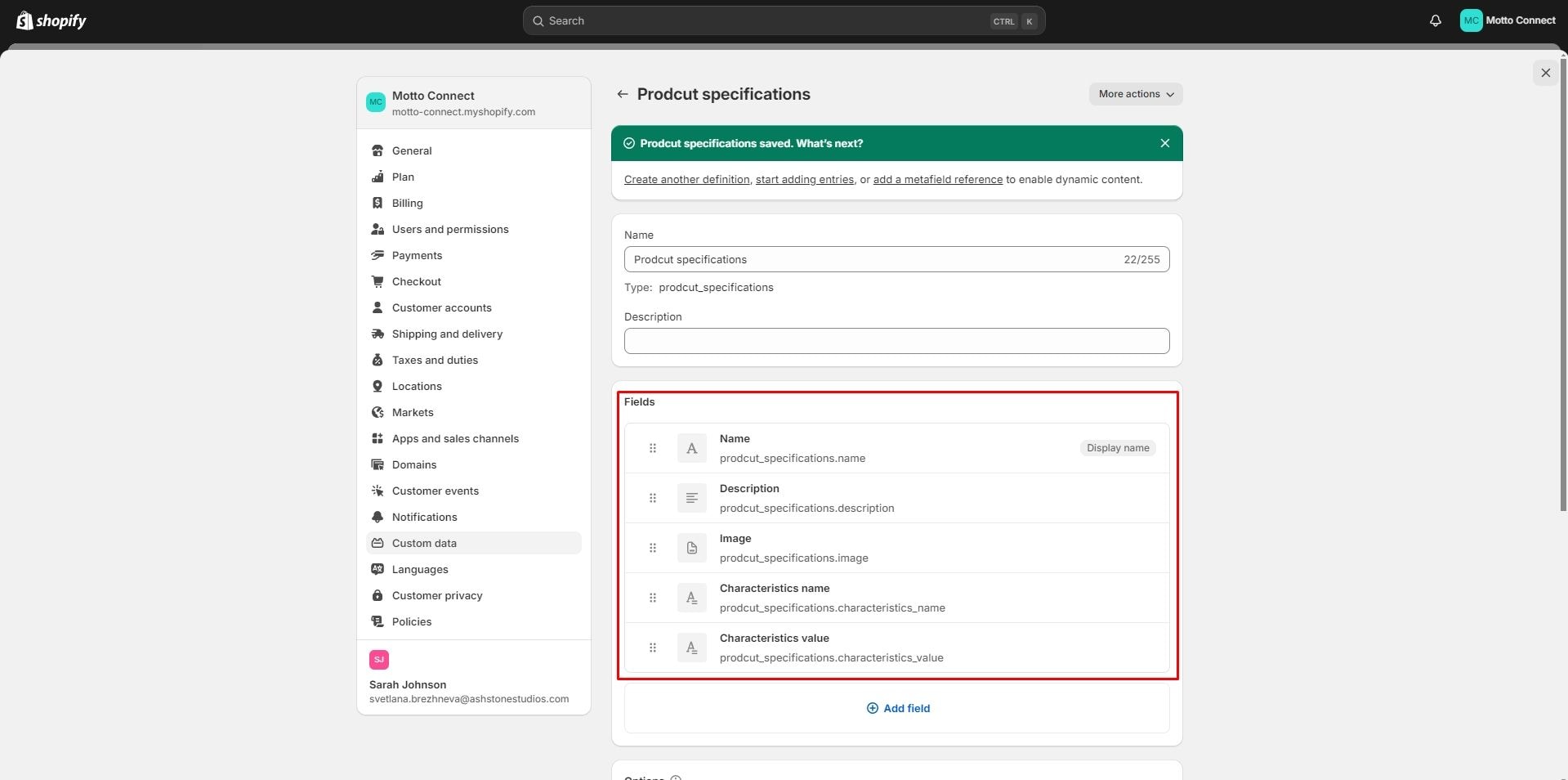The image size is (1568, 780).
Task: Click the notifications bell icon
Action: click(1435, 20)
